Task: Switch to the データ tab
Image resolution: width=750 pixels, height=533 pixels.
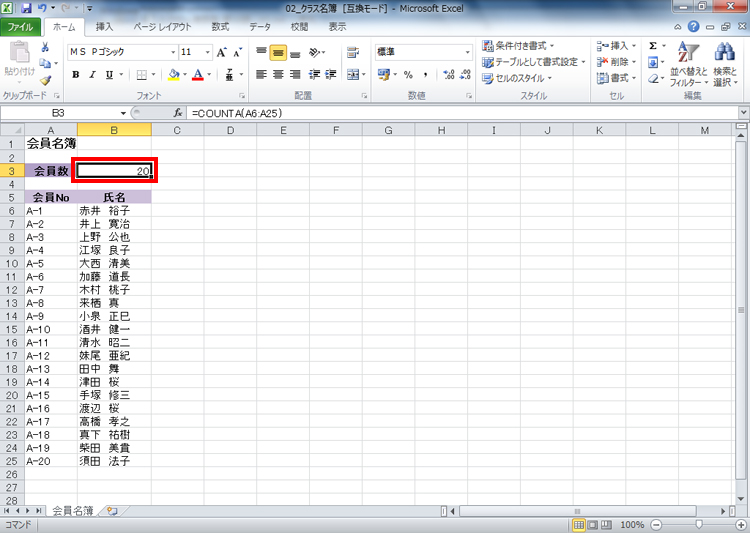Action: point(260,27)
